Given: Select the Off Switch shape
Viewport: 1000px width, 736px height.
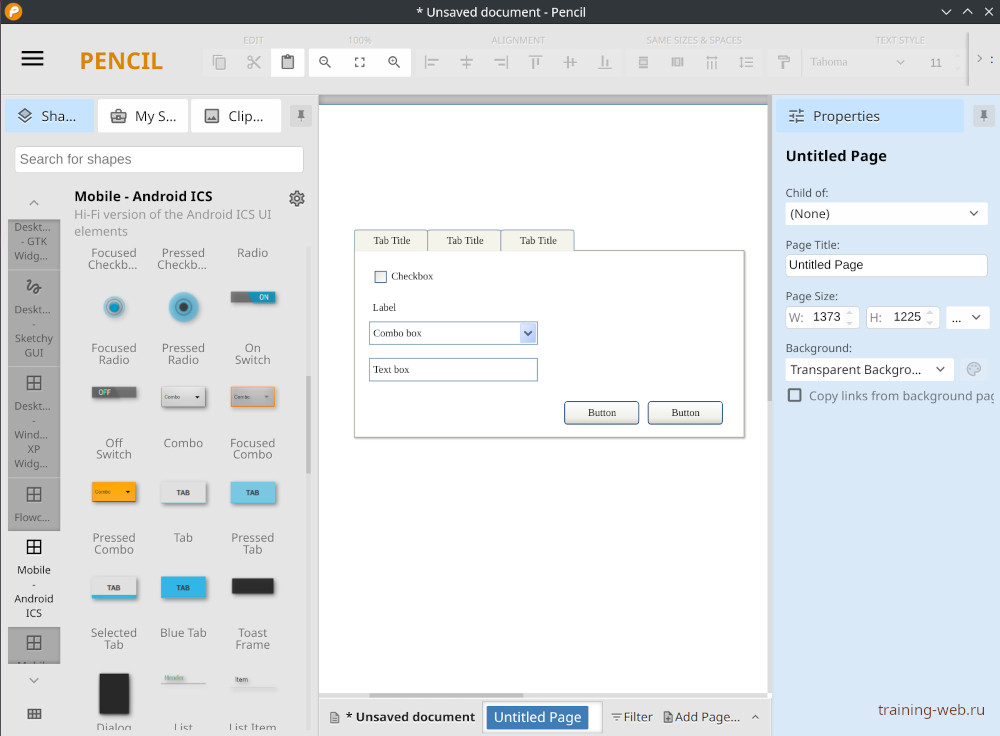Looking at the screenshot, I should tap(114, 392).
